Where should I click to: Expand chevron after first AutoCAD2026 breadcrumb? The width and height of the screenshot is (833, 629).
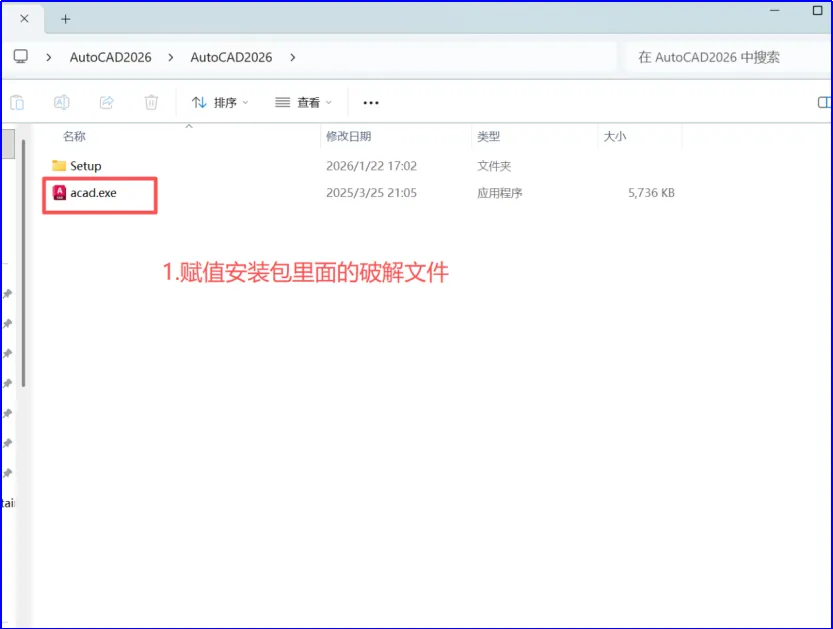pos(171,57)
